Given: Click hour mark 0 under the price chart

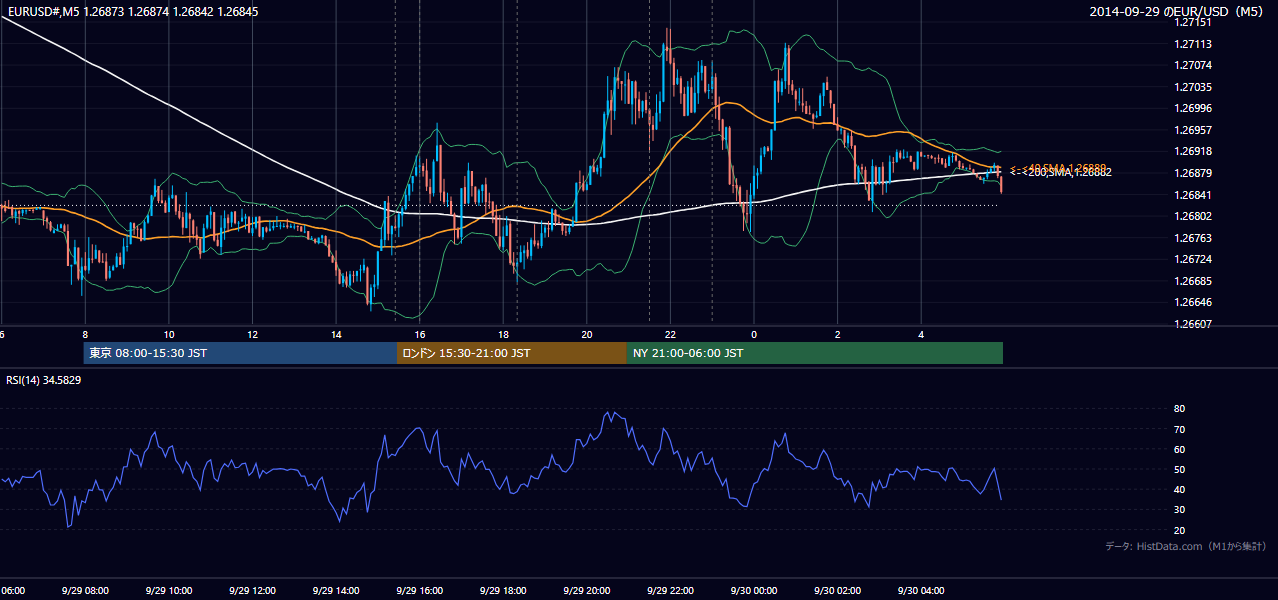Looking at the screenshot, I should click(x=754, y=334).
